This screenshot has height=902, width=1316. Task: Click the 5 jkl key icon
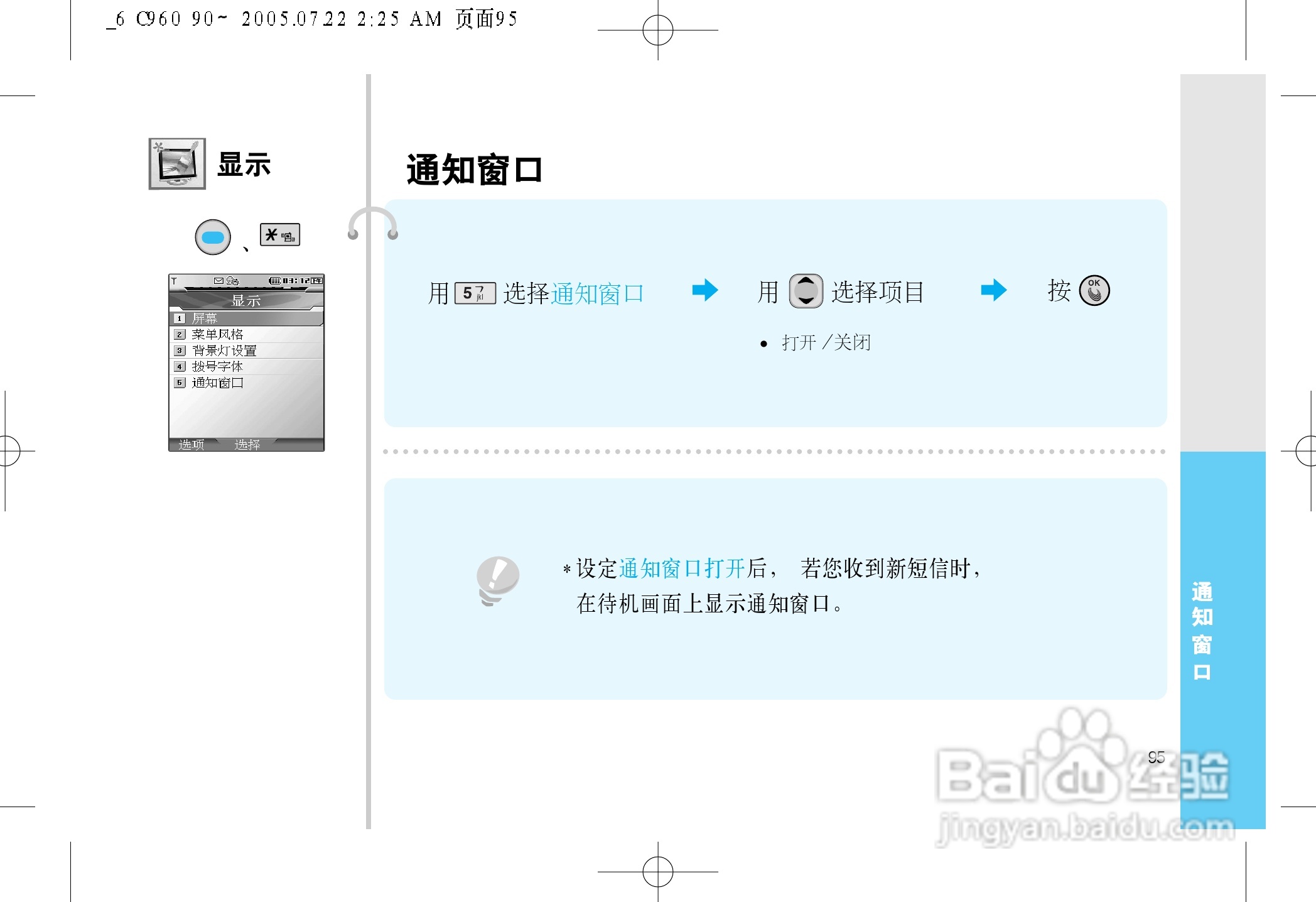[x=475, y=293]
